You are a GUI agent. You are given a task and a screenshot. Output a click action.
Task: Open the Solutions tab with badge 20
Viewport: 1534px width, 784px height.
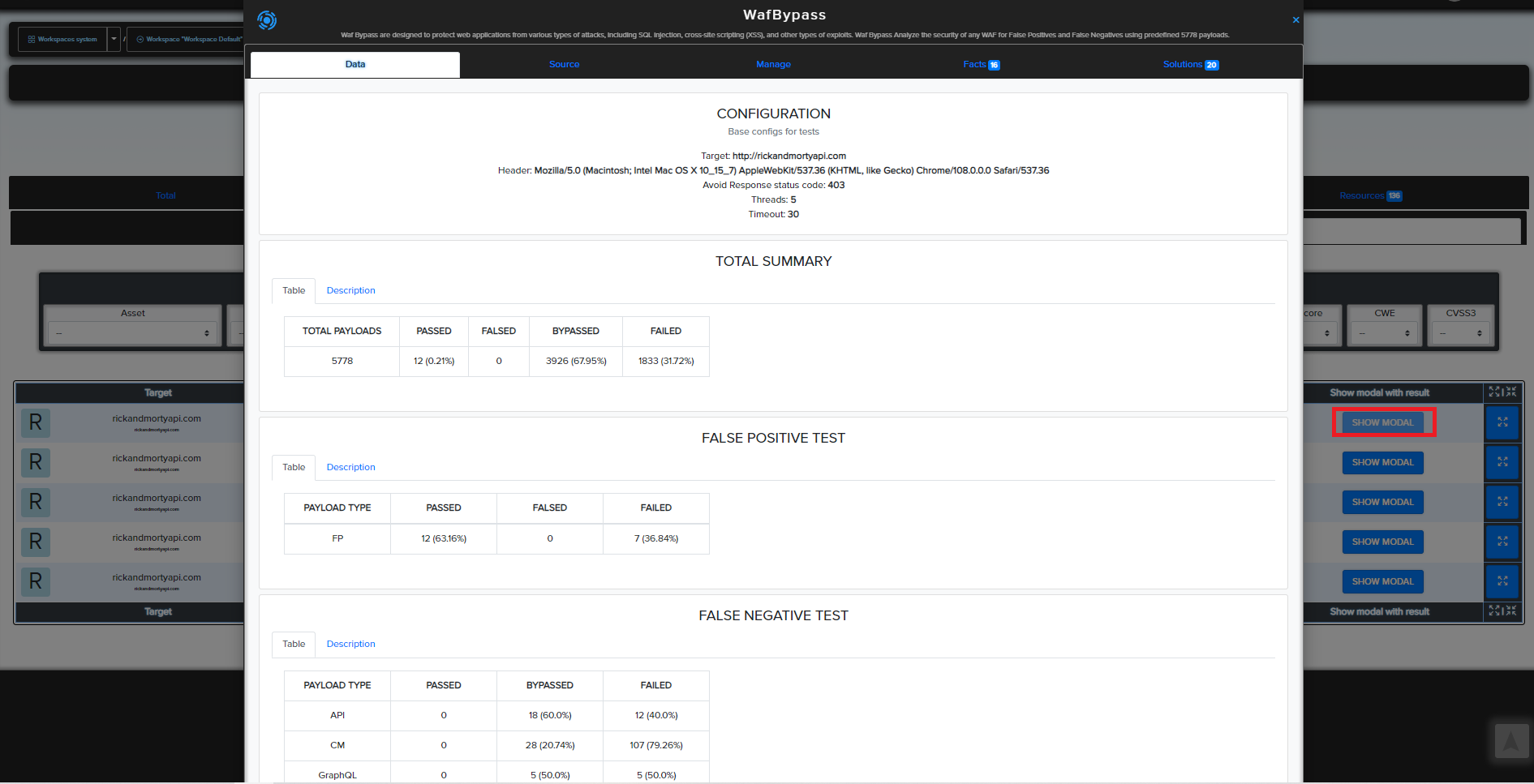(x=1190, y=64)
